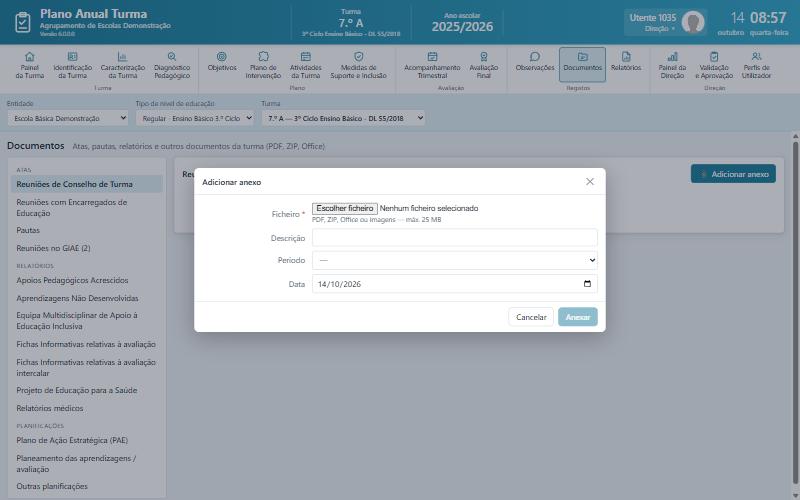Click the Plano Anual Turma clipboard logo
This screenshot has width=800, height=500.
click(x=22, y=22)
